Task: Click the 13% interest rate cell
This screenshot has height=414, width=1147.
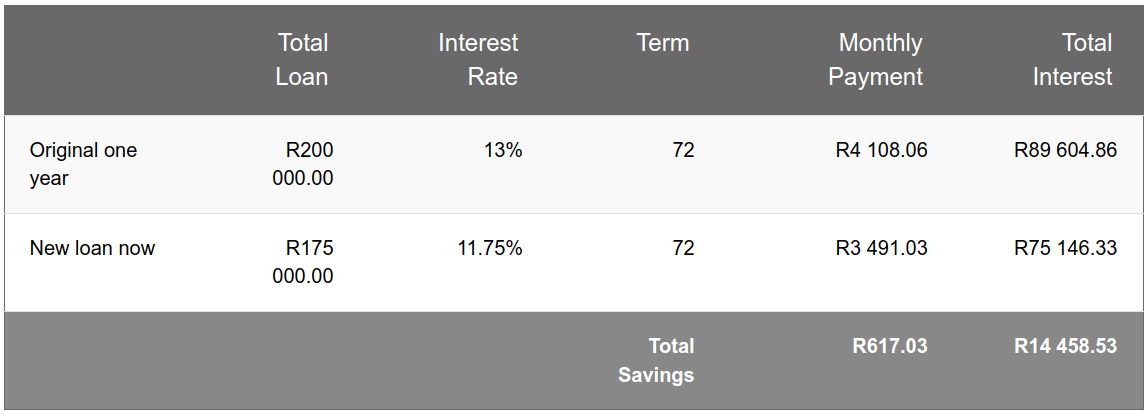Action: pos(503,150)
